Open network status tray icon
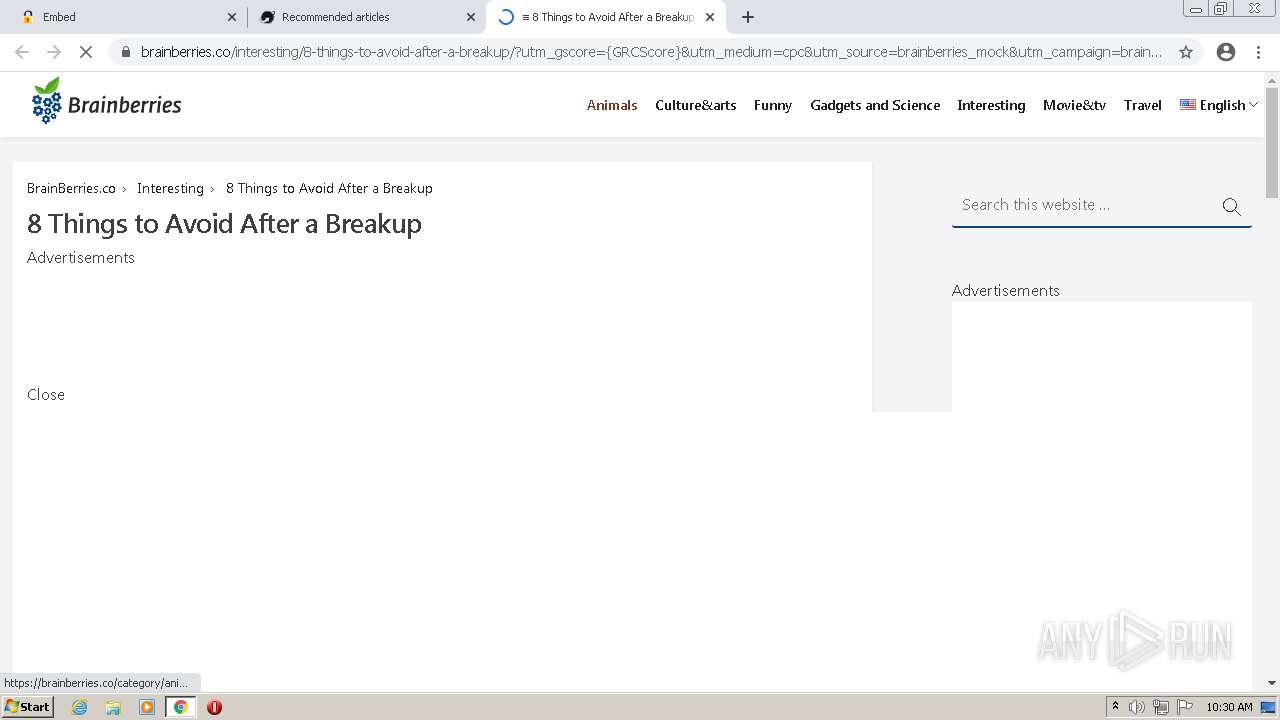This screenshot has height=720, width=1280. (x=1160, y=707)
